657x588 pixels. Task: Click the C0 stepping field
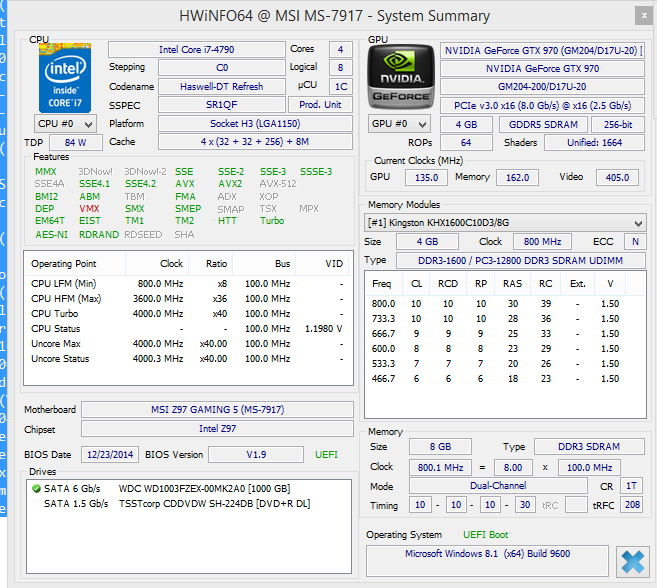(x=222, y=67)
